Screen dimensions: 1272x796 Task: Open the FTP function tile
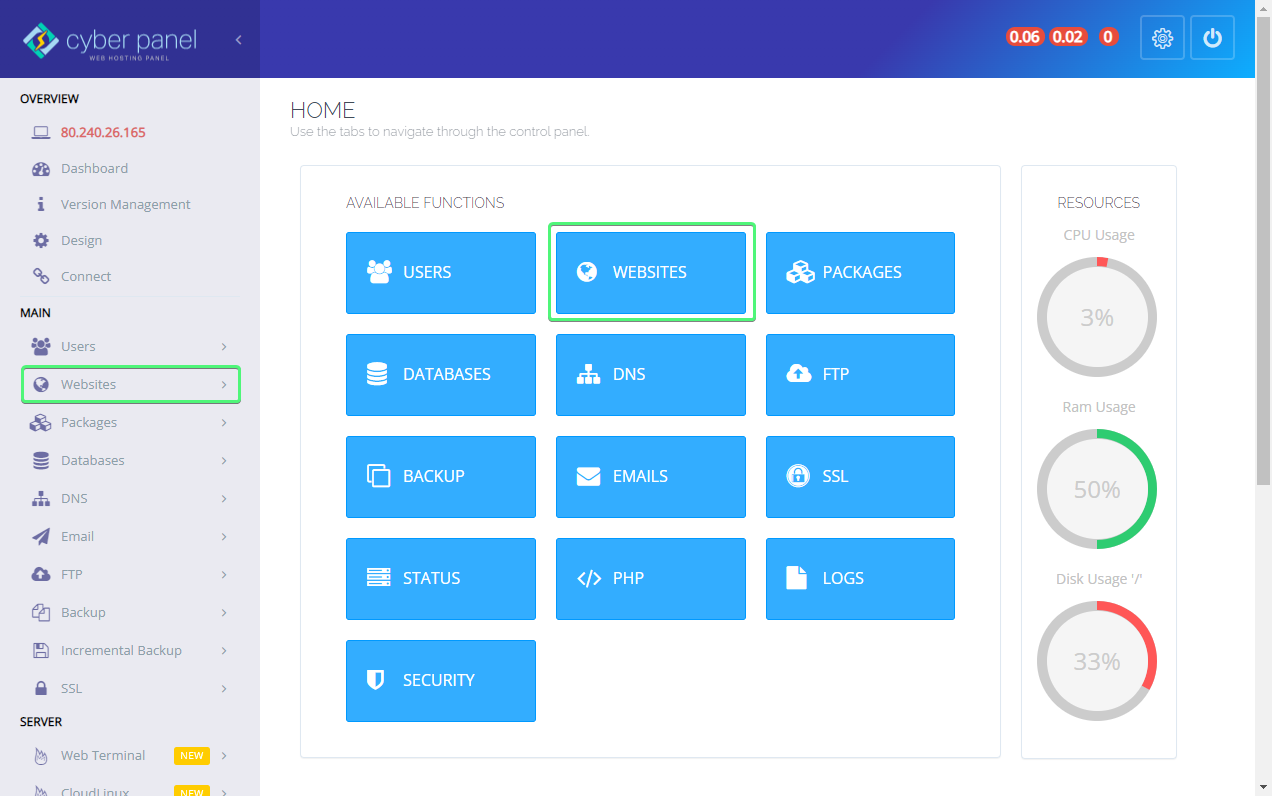(x=860, y=375)
